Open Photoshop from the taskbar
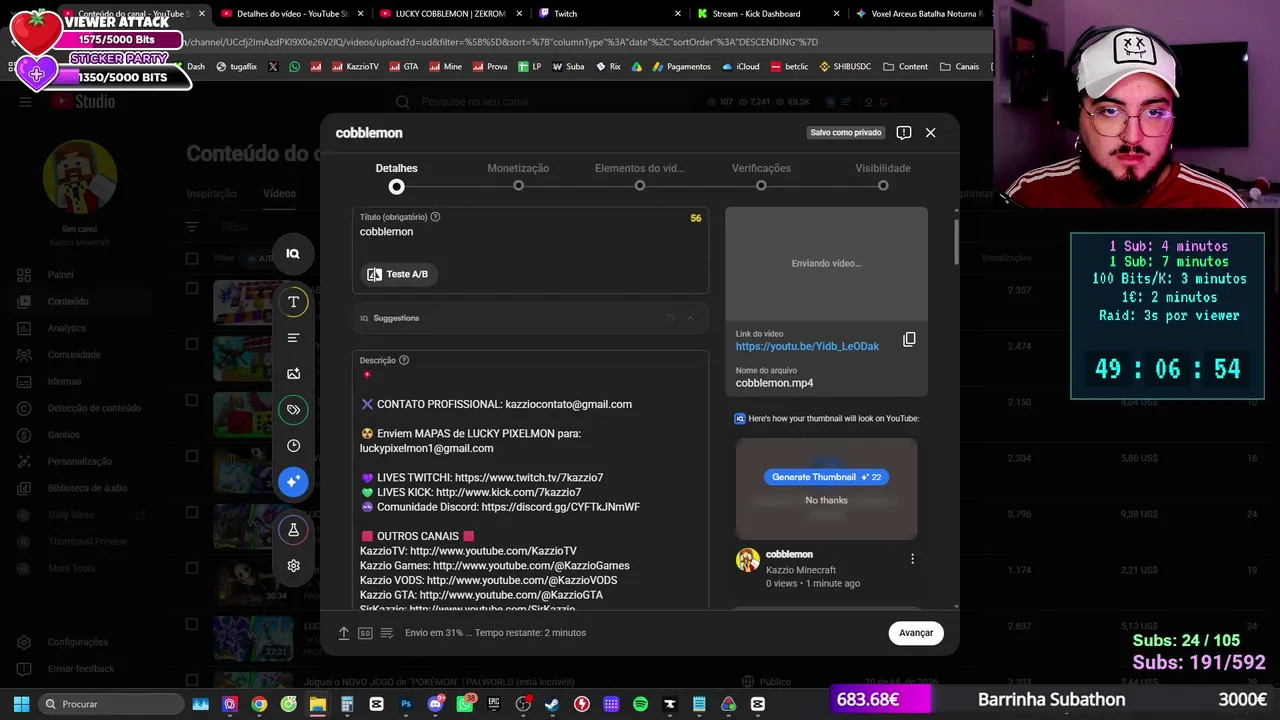The image size is (1280, 720). click(406, 704)
